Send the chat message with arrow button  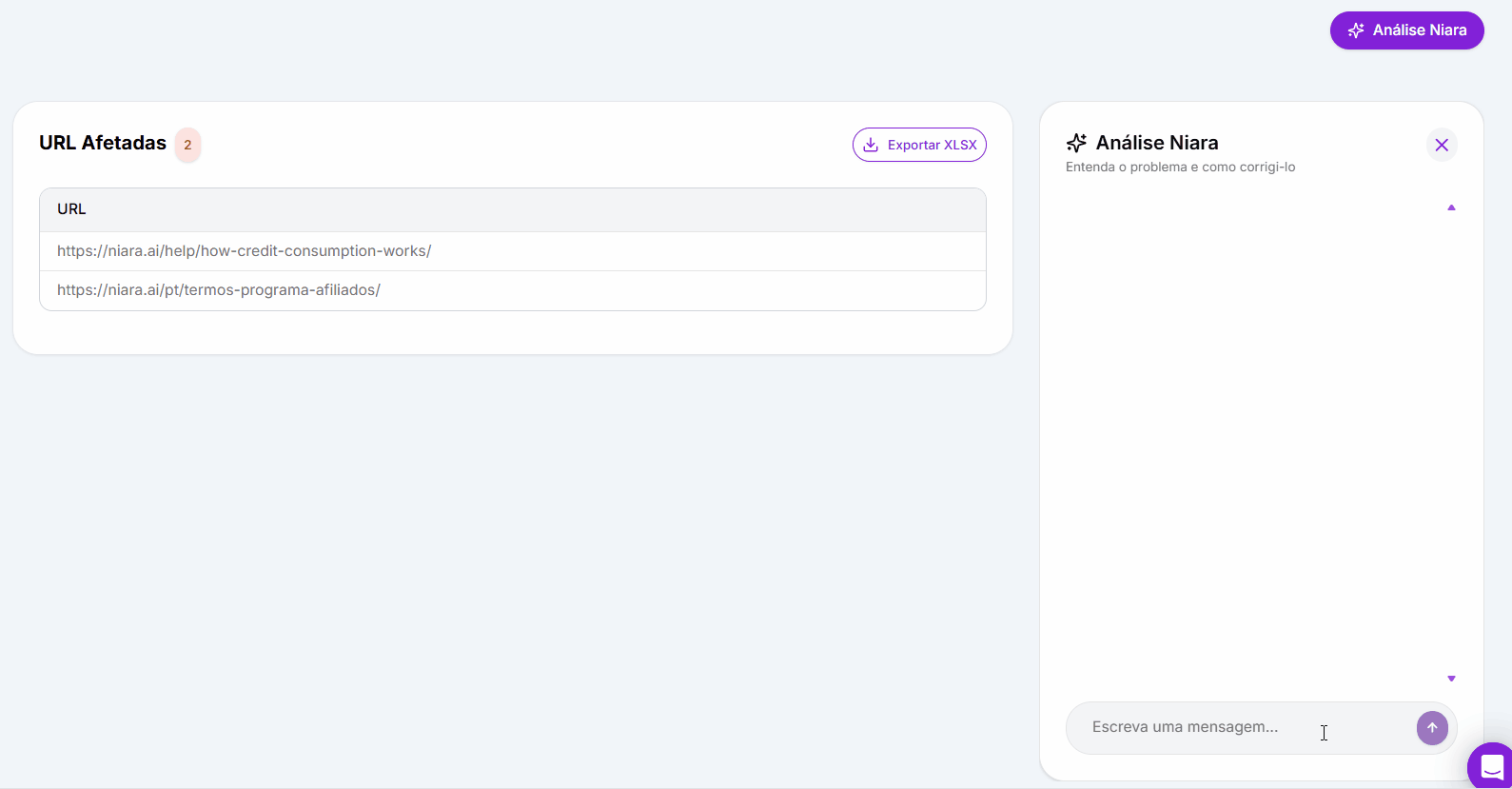click(x=1432, y=728)
